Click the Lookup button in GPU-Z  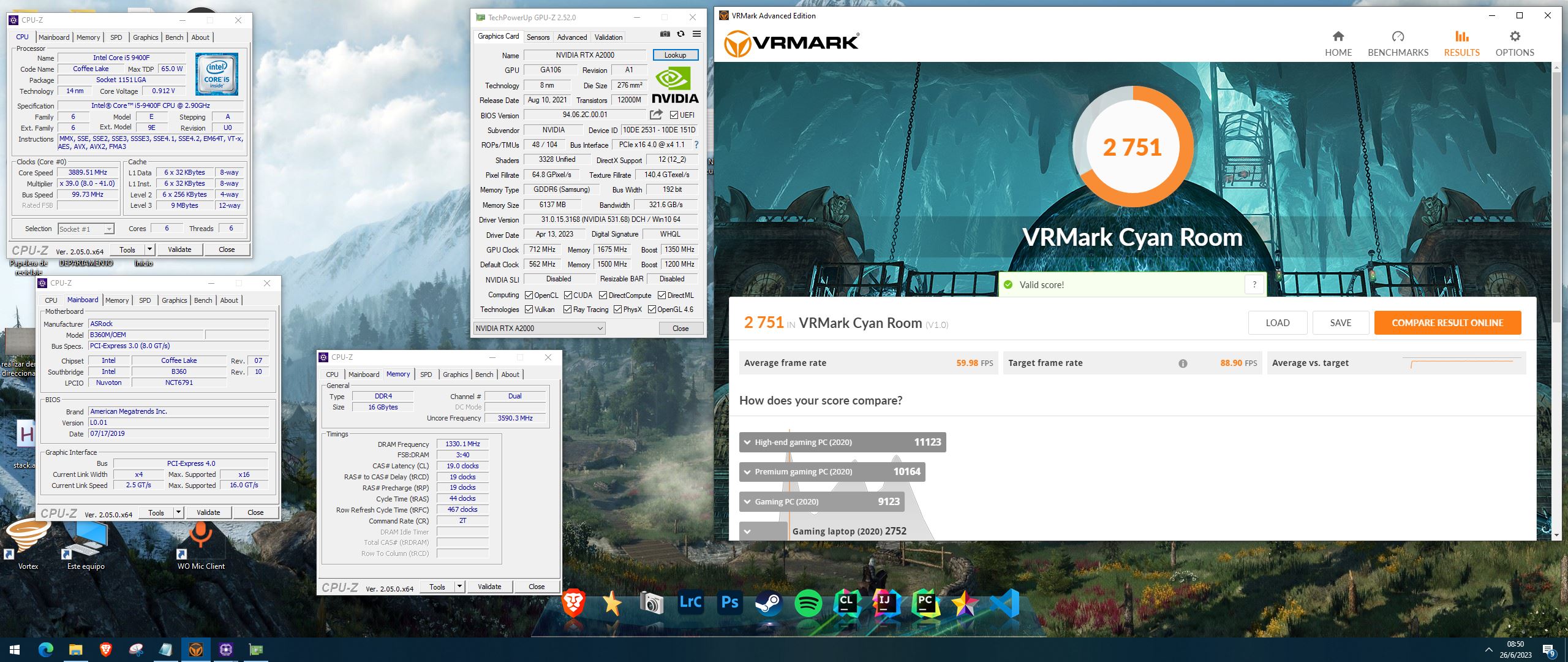click(x=675, y=55)
